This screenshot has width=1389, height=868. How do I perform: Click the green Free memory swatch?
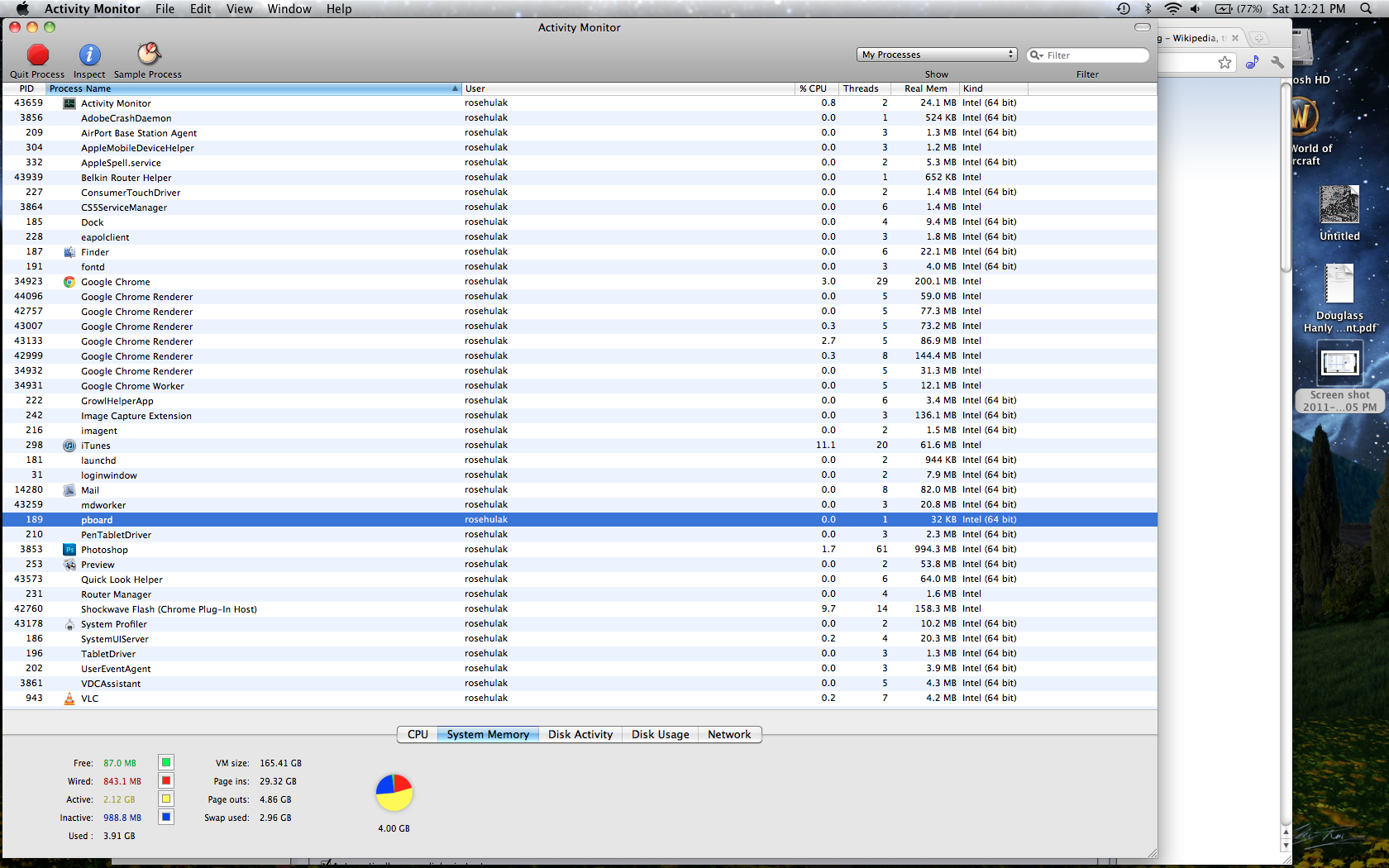click(166, 762)
